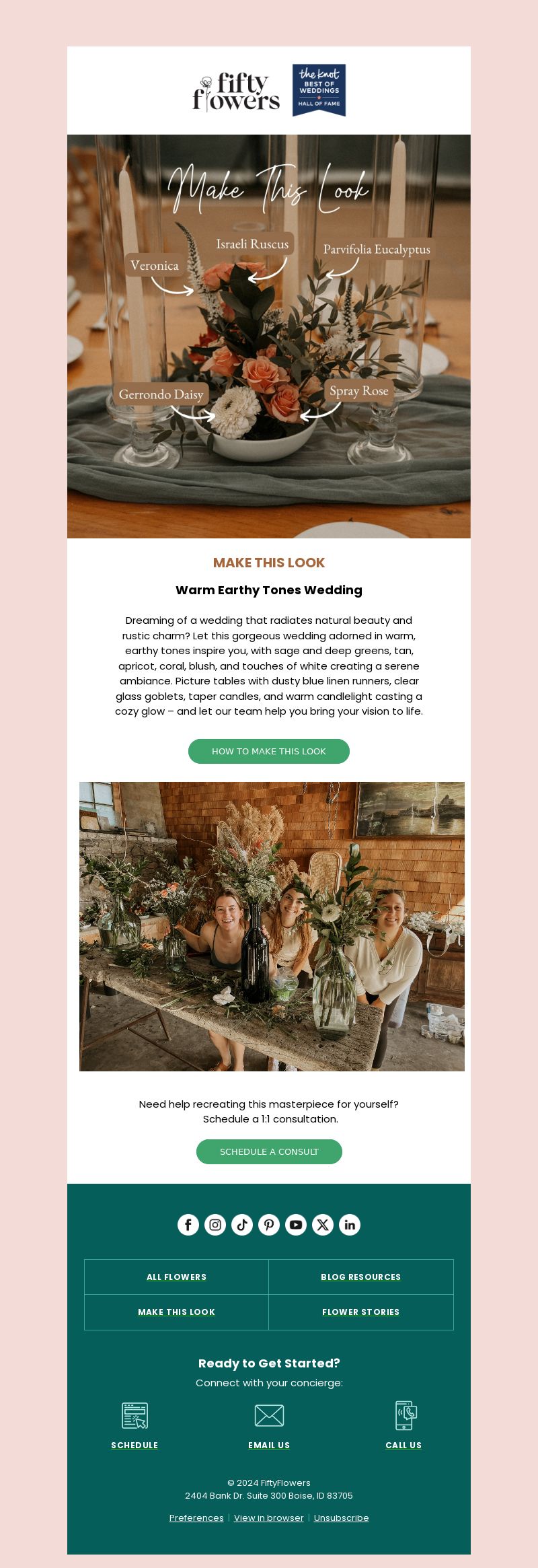Open the All Flowers footer link

[x=176, y=1277]
